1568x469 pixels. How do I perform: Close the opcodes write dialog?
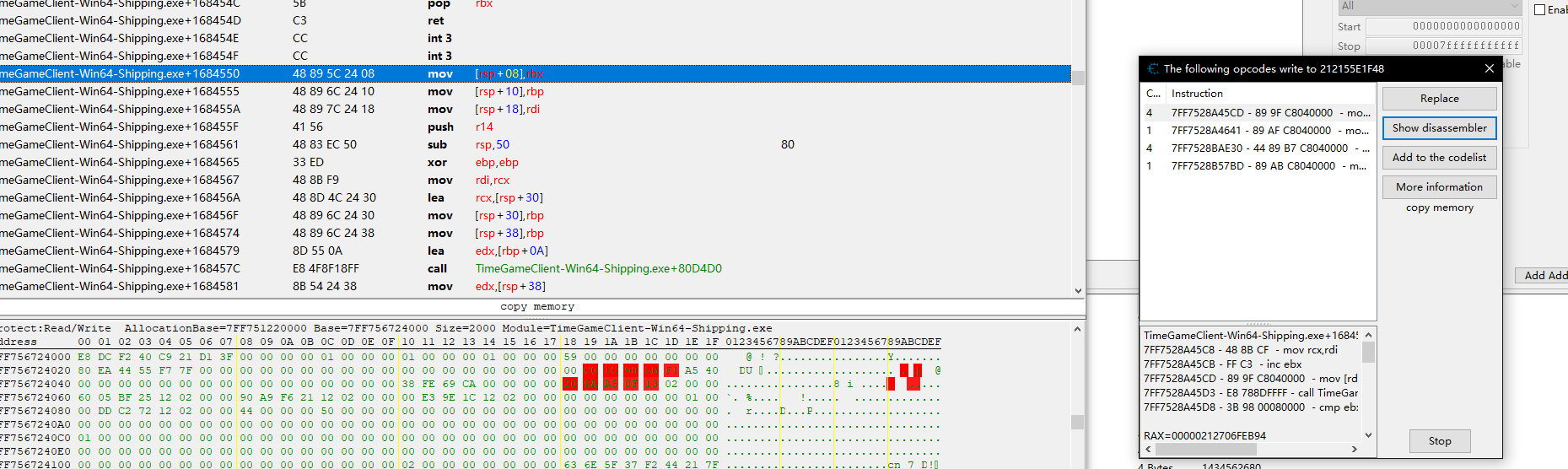tap(1489, 69)
